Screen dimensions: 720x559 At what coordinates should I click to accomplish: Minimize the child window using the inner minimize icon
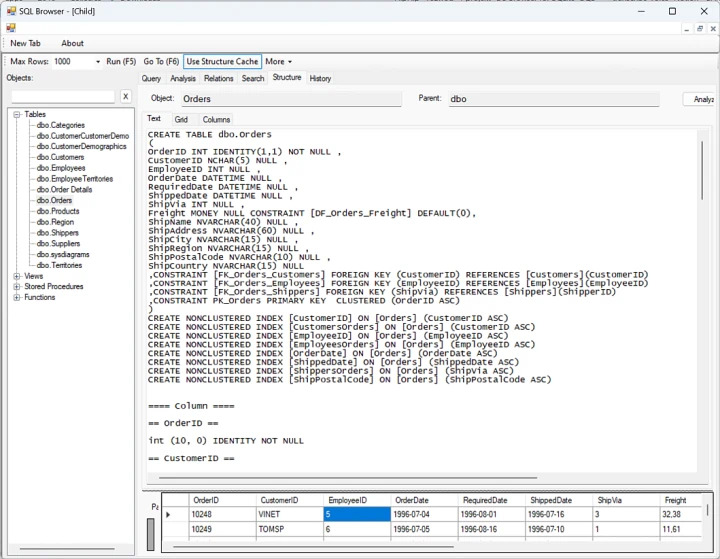point(686,28)
